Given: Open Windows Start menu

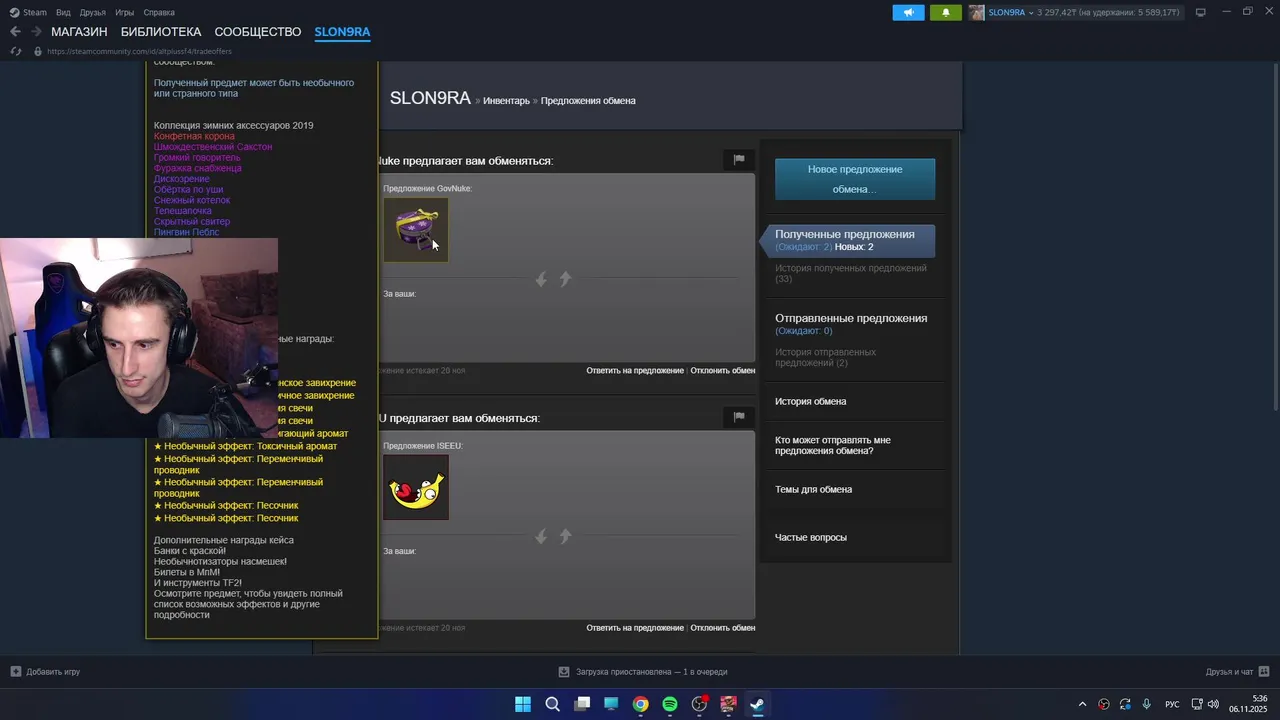Looking at the screenshot, I should [x=523, y=704].
